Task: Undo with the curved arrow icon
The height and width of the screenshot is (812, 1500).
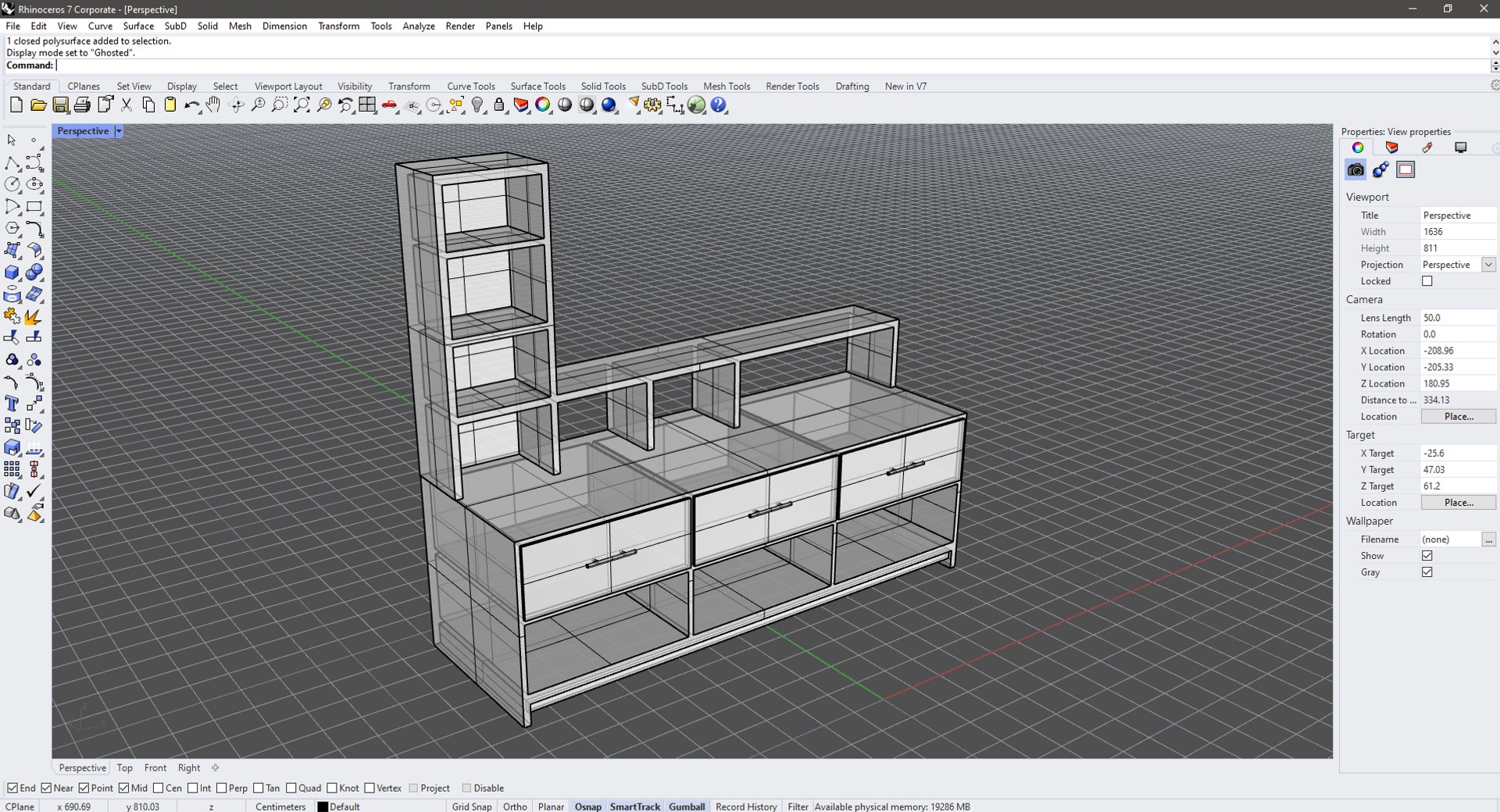Action: [191, 105]
